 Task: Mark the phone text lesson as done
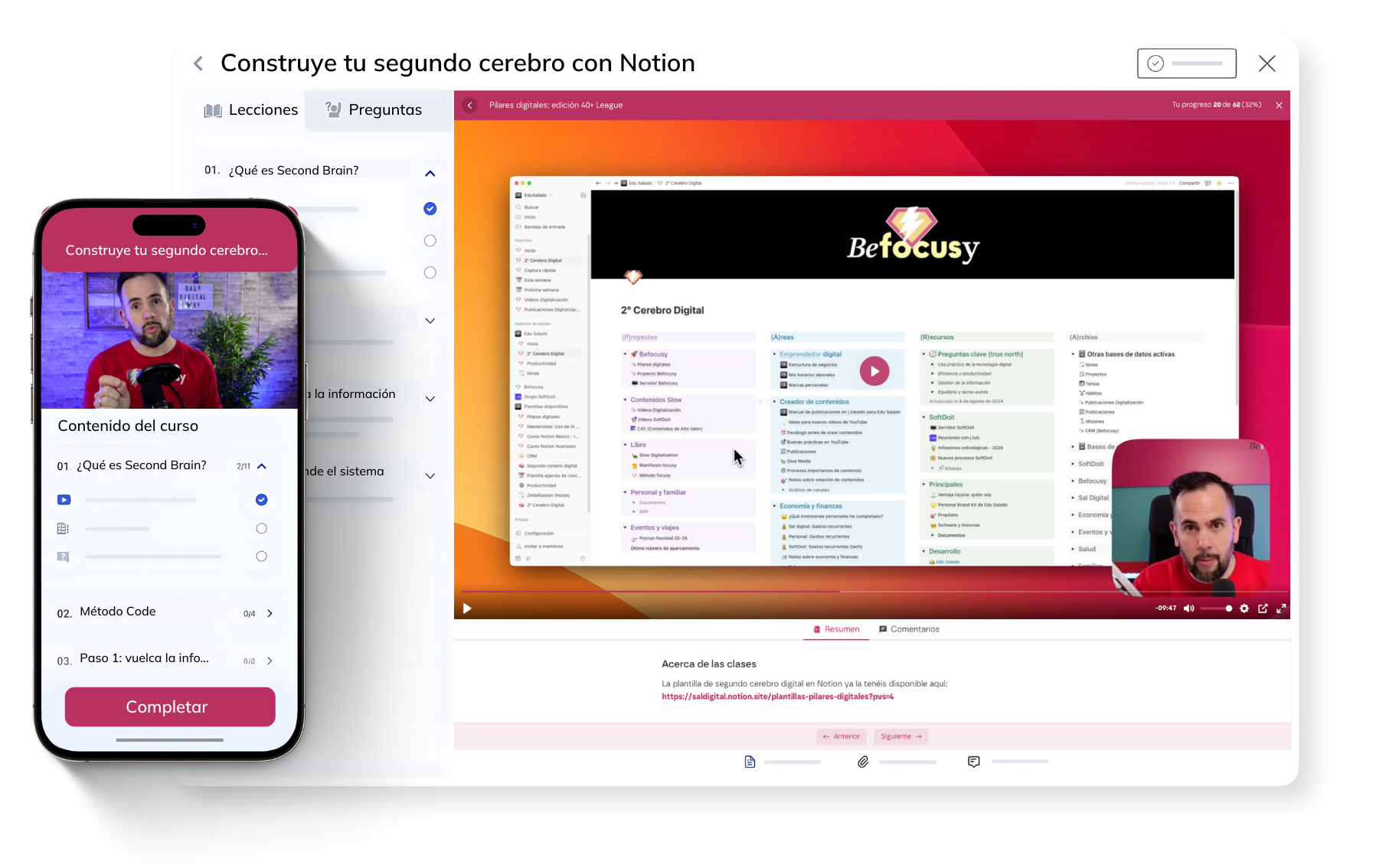pyautogui.click(x=262, y=528)
